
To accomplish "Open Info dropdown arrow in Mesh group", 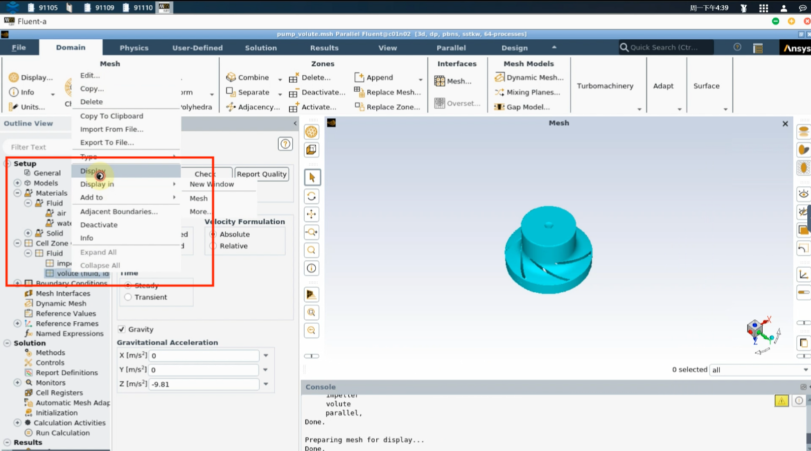I will click(53, 94).
